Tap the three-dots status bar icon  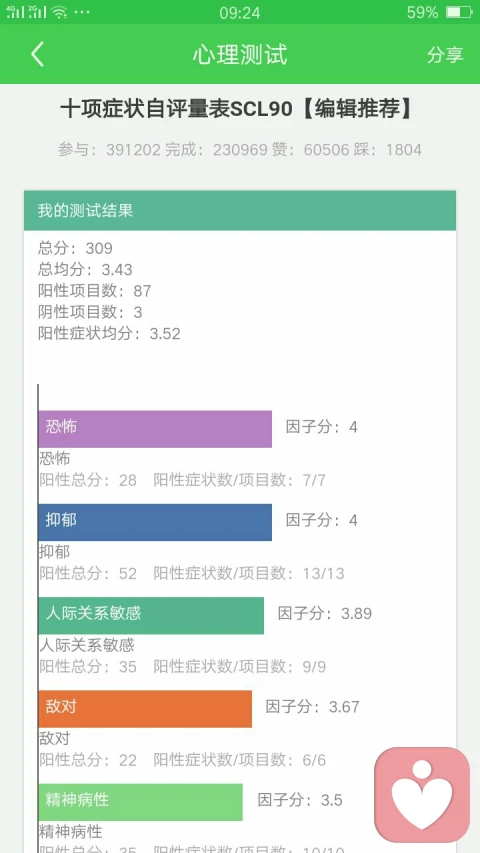pos(82,12)
